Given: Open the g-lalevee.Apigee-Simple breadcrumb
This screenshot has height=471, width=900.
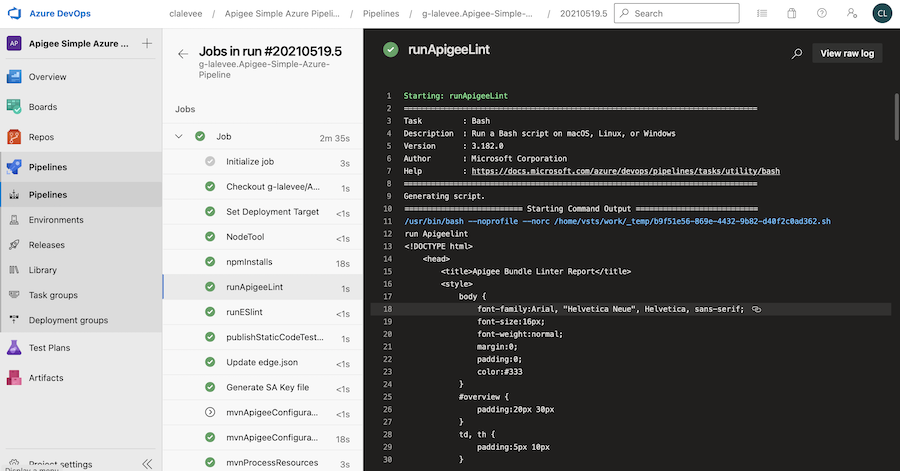Looking at the screenshot, I should click(x=477, y=13).
